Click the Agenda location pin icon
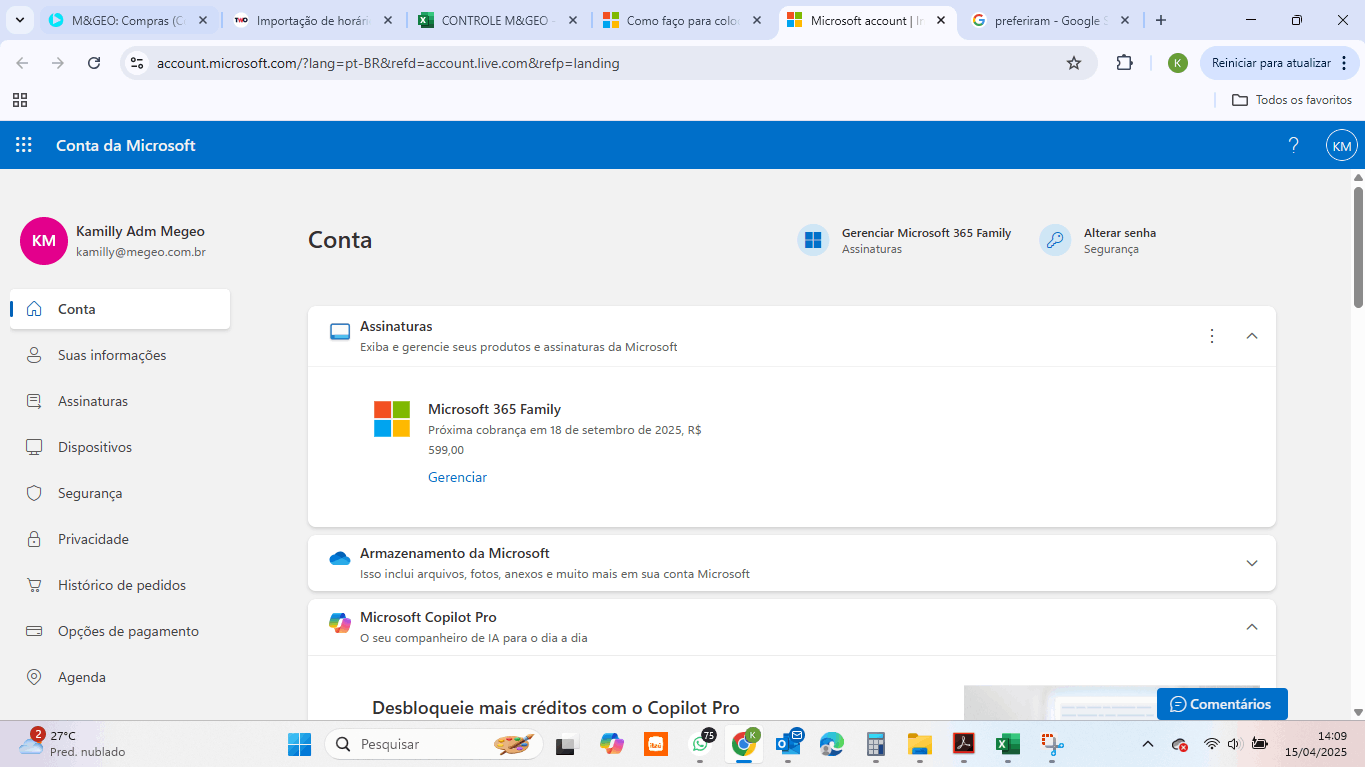The width and height of the screenshot is (1365, 767). pos(34,677)
